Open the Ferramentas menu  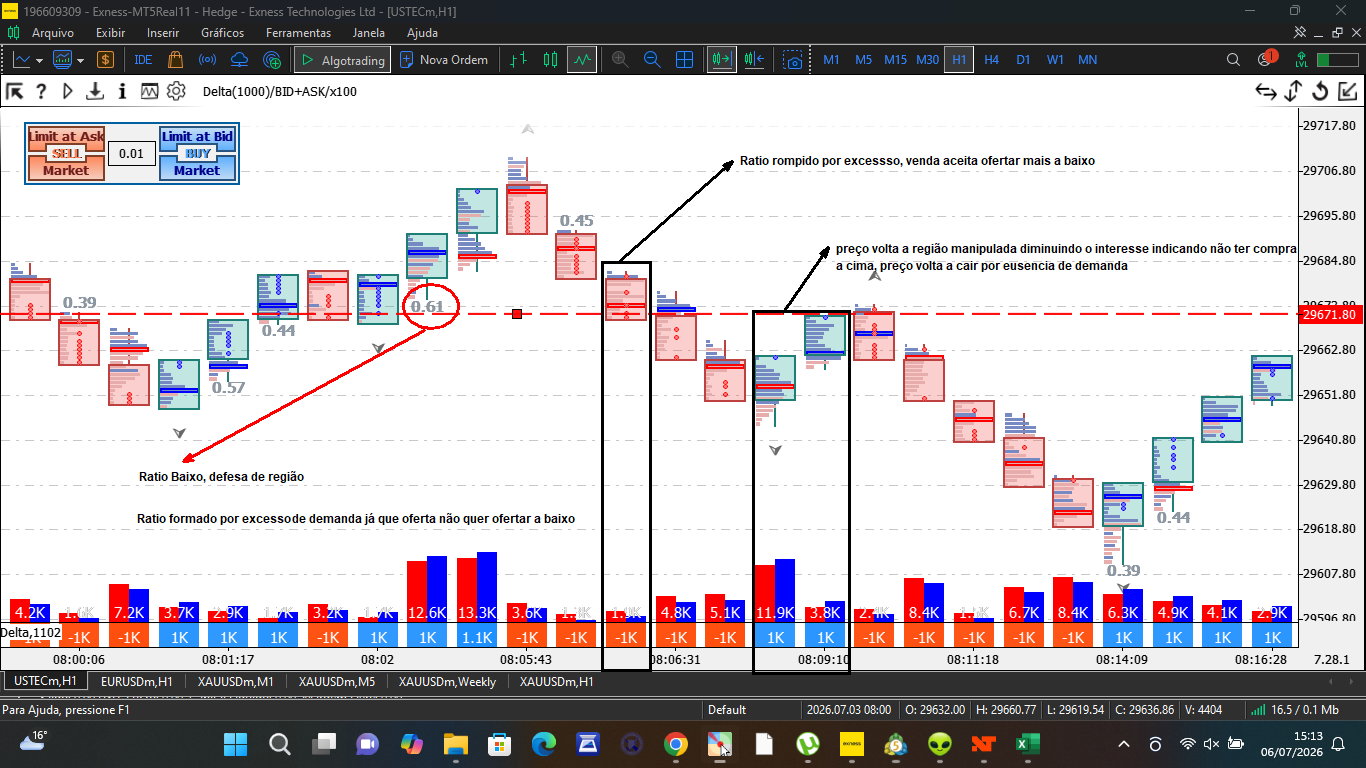pos(298,32)
